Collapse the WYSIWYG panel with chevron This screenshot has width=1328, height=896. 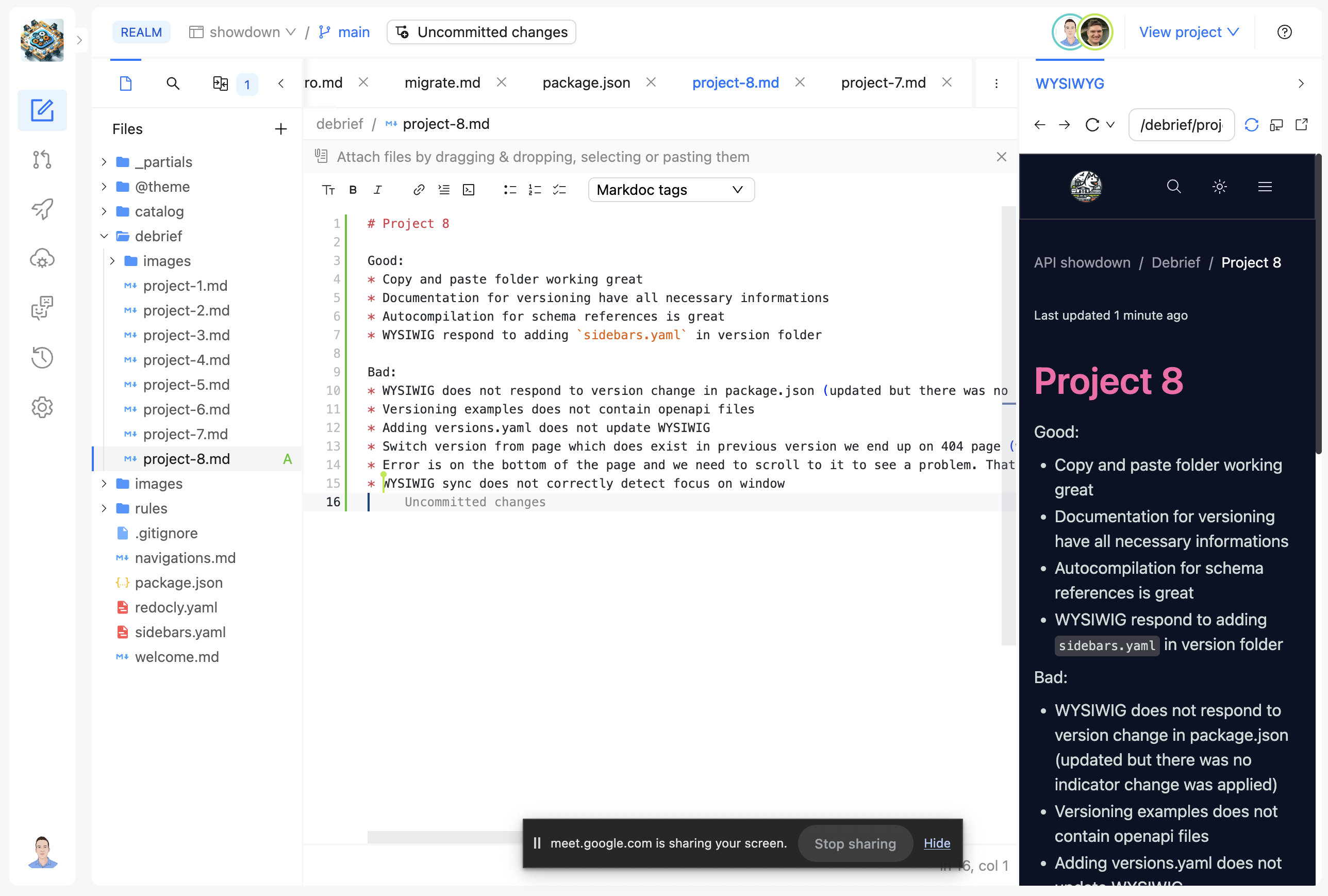click(1301, 84)
